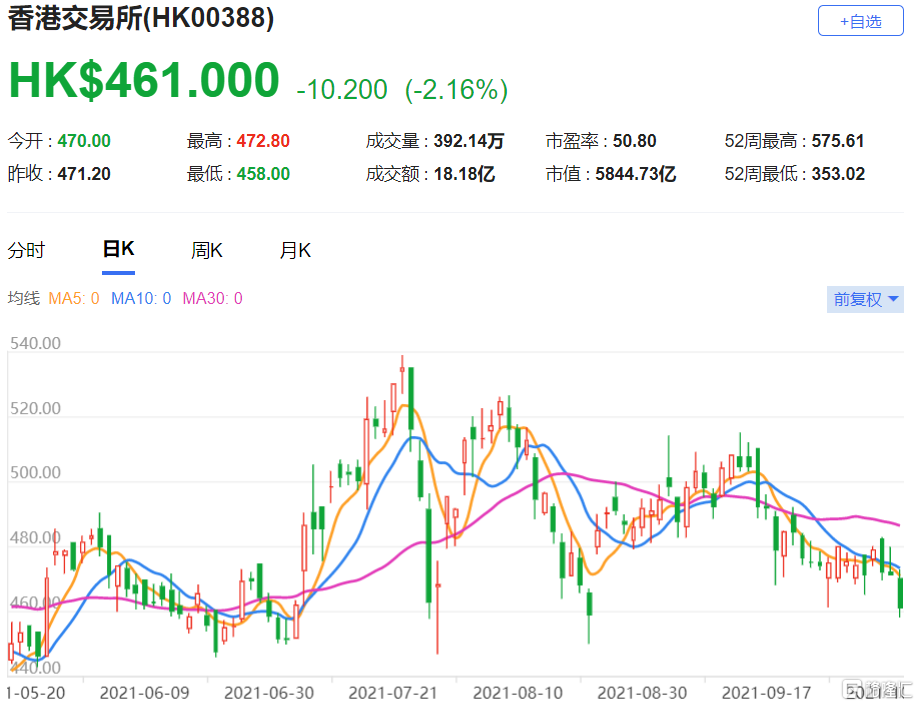This screenshot has width=919, height=707.
Task: Open the 周K weekly chart tab
Action: 207,250
